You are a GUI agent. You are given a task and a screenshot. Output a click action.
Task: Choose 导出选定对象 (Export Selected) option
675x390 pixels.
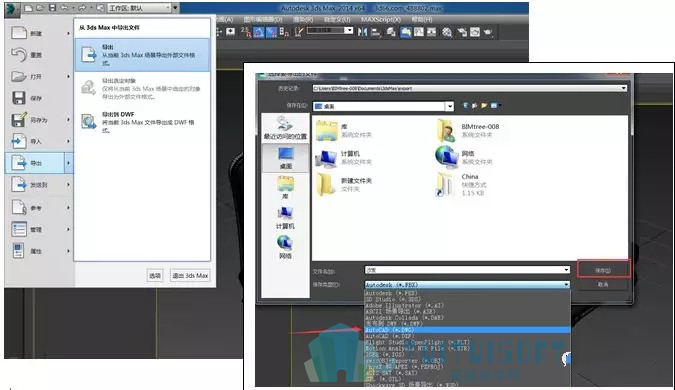point(142,89)
